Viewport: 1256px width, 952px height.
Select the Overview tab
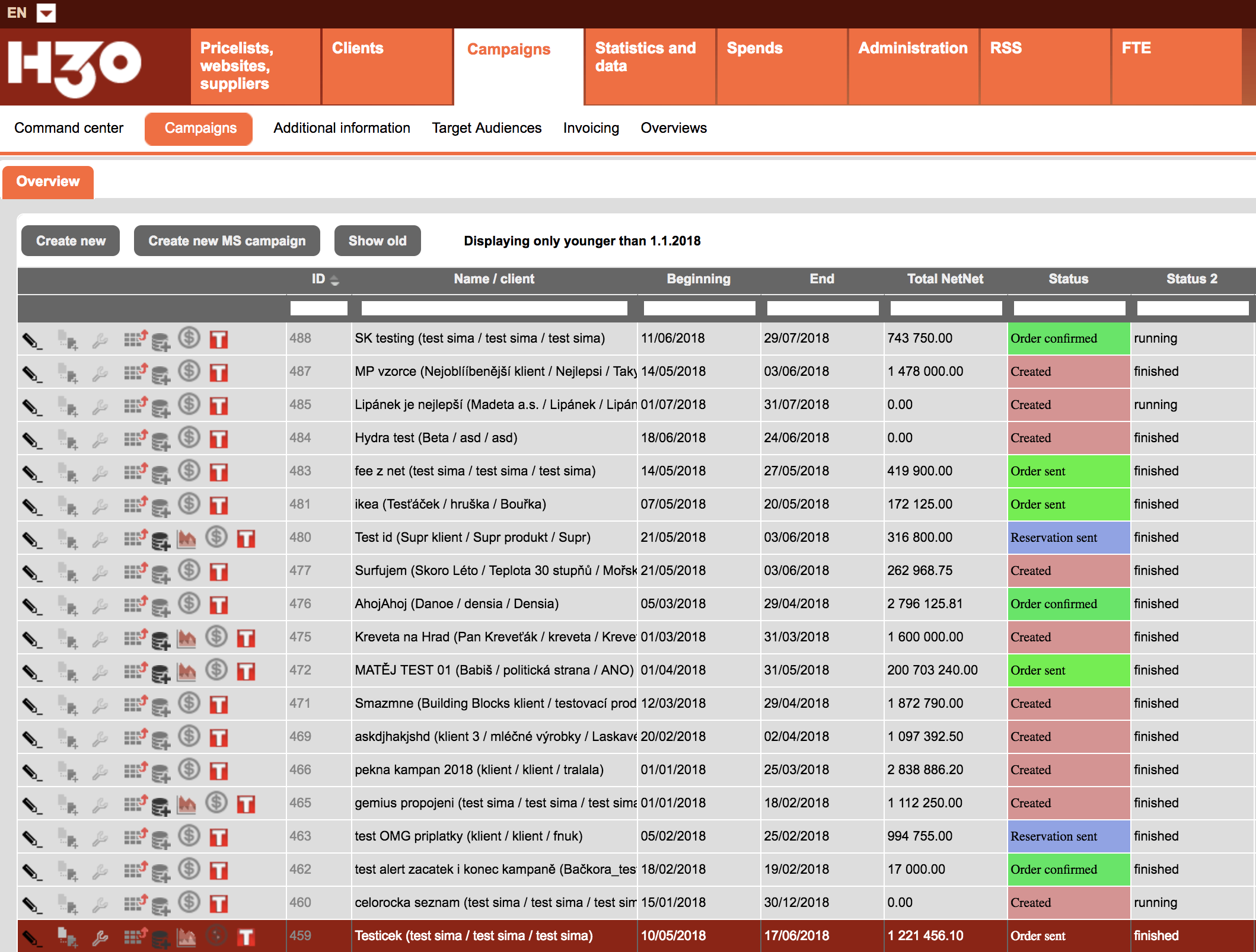click(x=48, y=182)
